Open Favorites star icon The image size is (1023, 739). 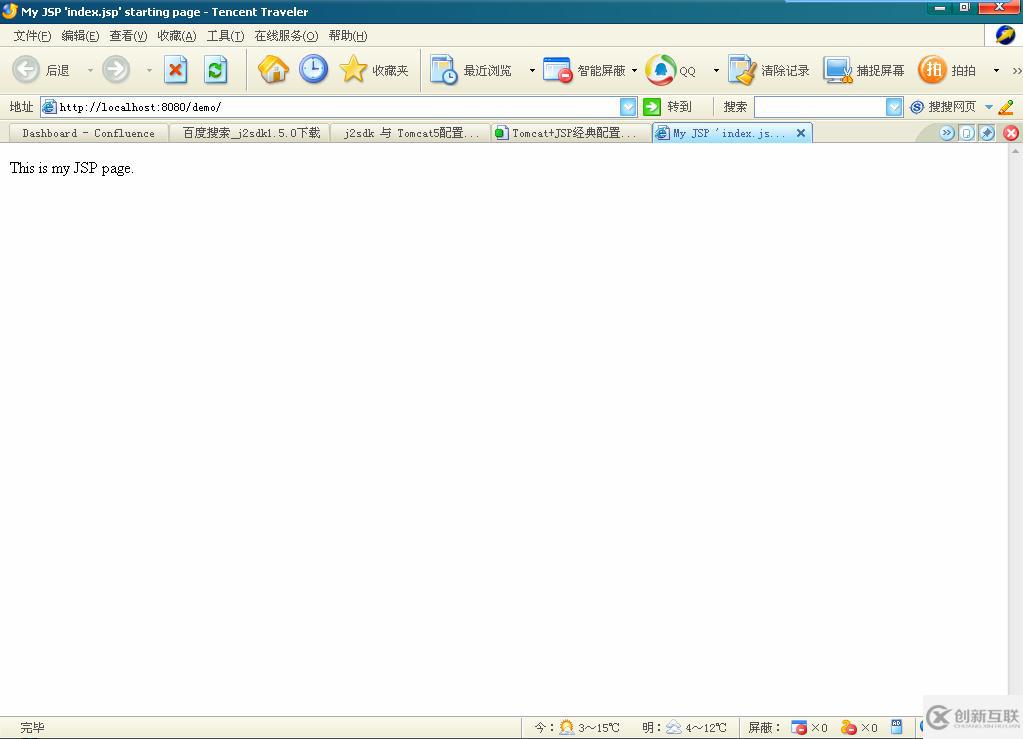click(x=354, y=69)
